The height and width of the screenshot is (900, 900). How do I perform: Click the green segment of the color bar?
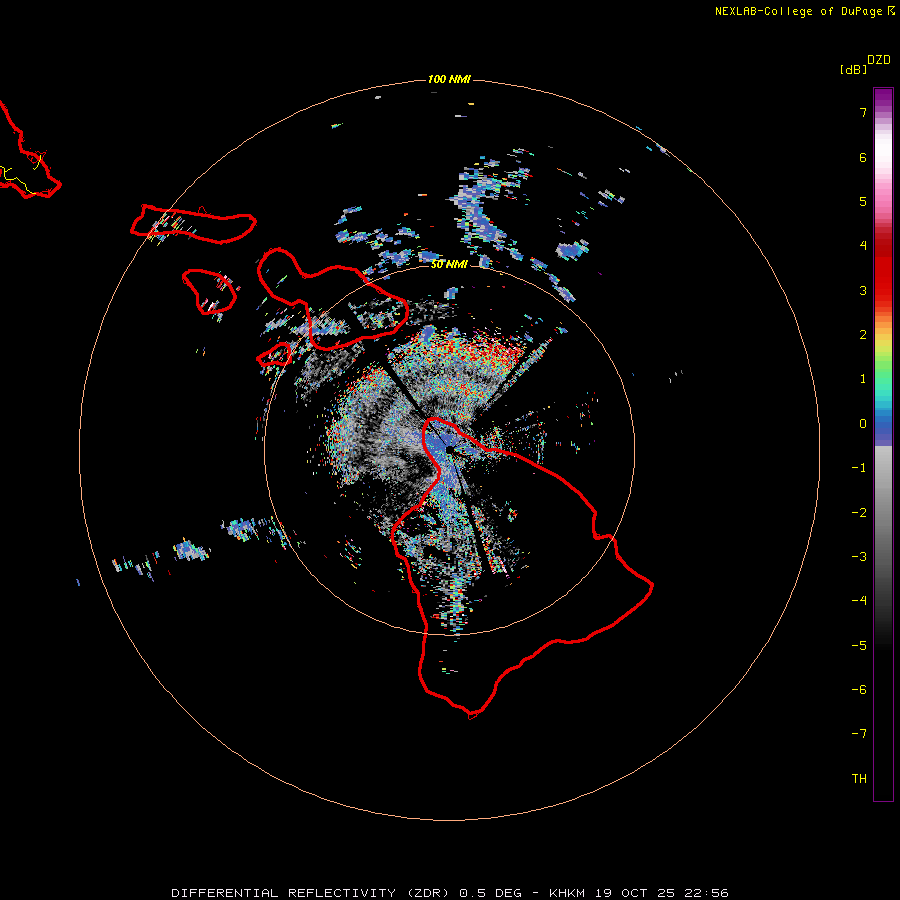point(883,370)
